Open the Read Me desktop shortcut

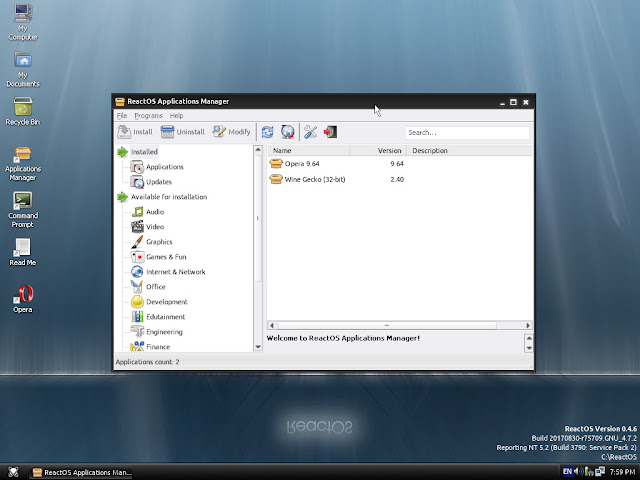click(23, 252)
